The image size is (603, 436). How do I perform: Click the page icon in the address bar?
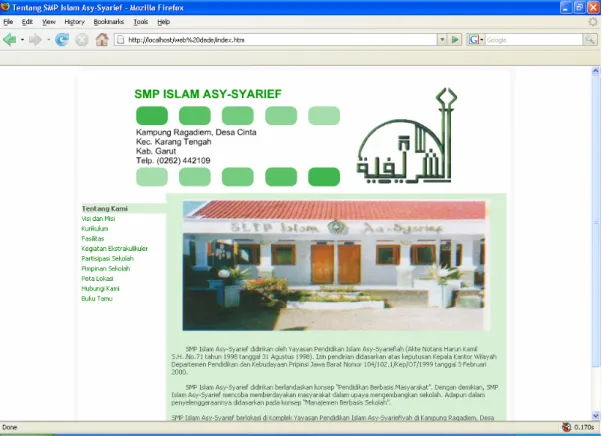(x=121, y=40)
